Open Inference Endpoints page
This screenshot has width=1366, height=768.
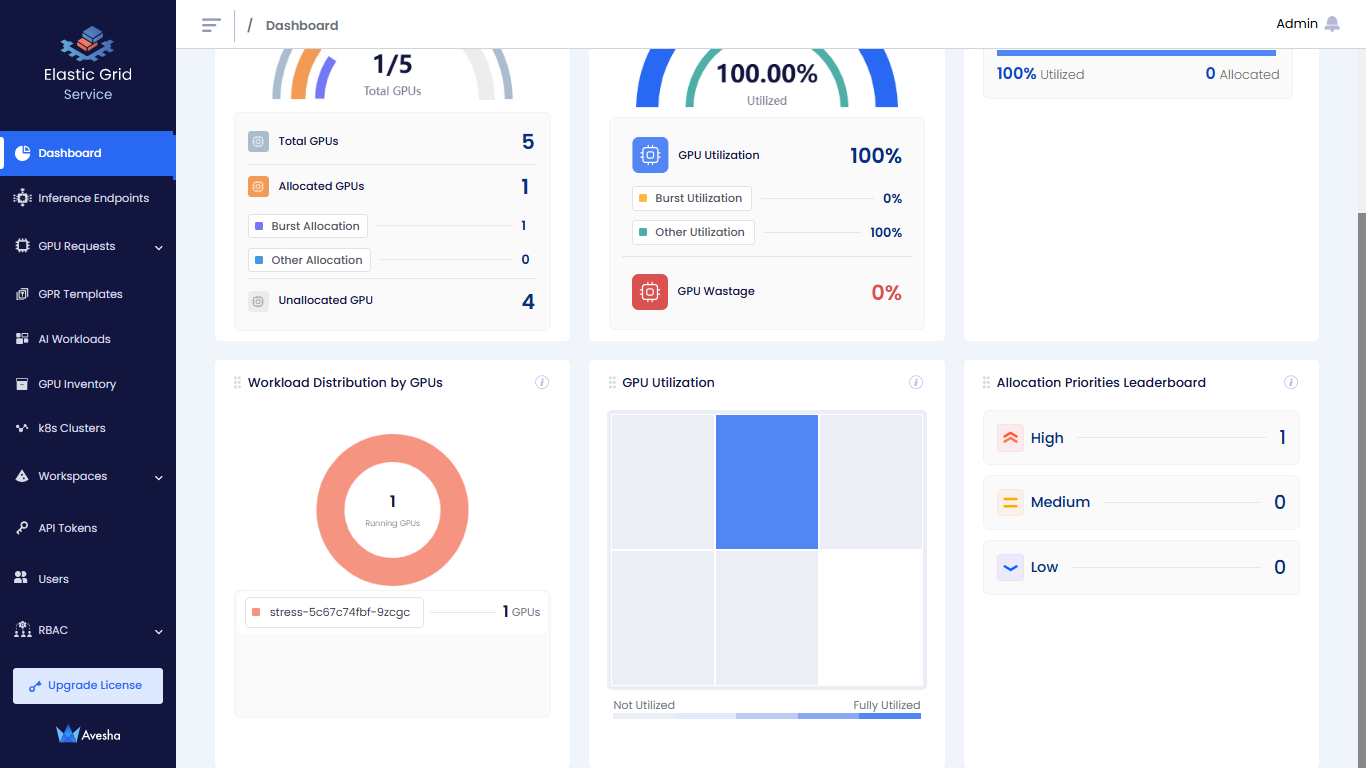tap(93, 198)
